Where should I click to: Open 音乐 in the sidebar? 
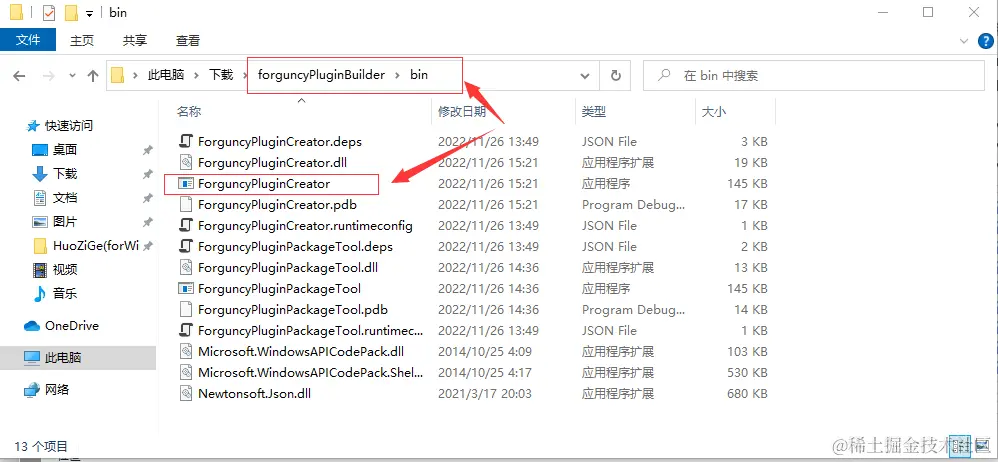[65, 293]
